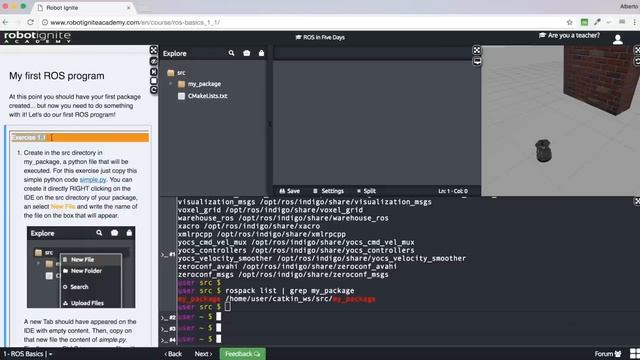Open the editor Settings
This screenshot has height=360, width=640.
[328, 191]
